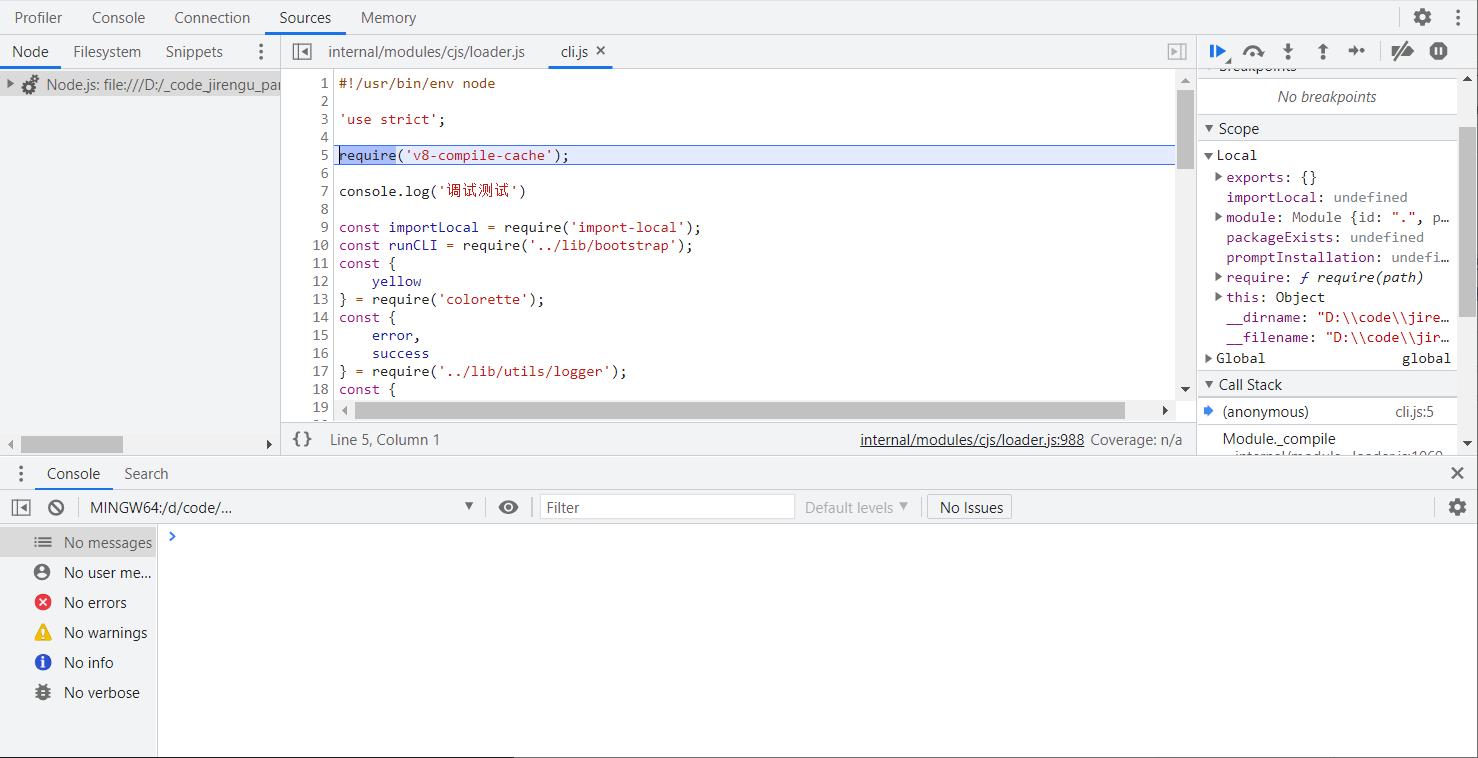Viewport: 1478px width, 758px height.
Task: Collapse the Call Stack section
Action: (x=1208, y=384)
